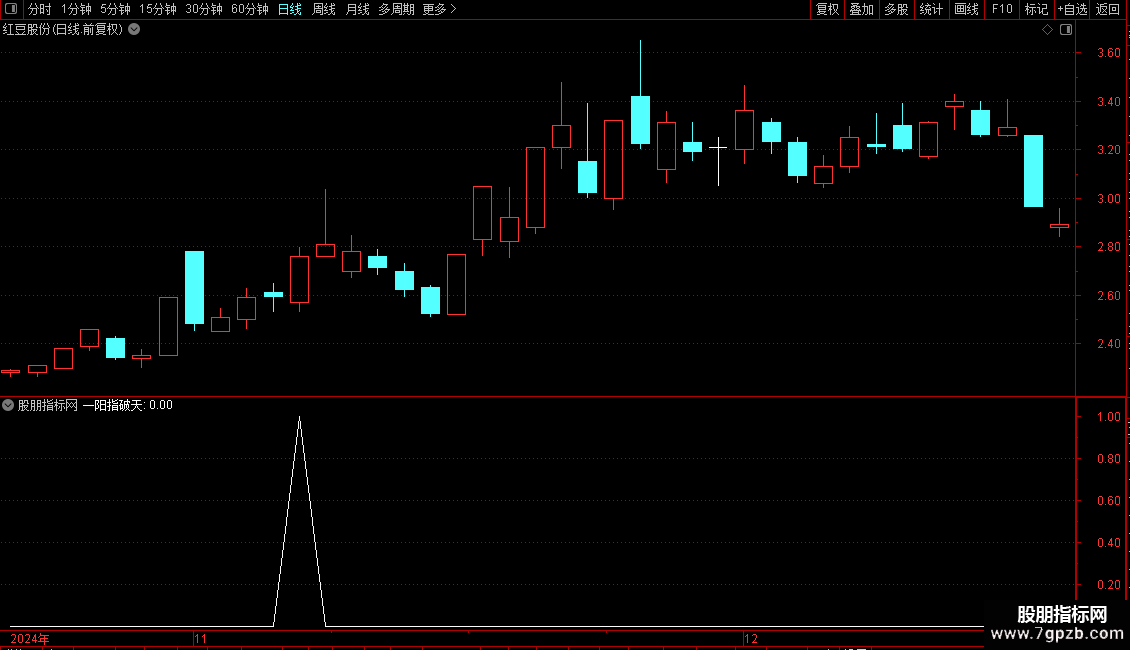Screen dimensions: 1130x650
Task: Click the 11 month marker on timeline
Action: pyautogui.click(x=200, y=638)
